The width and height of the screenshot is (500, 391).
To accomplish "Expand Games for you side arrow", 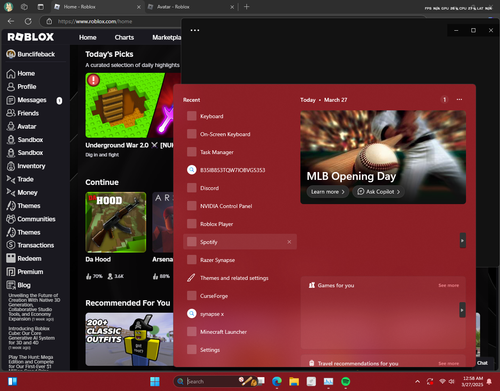I will point(462,310).
